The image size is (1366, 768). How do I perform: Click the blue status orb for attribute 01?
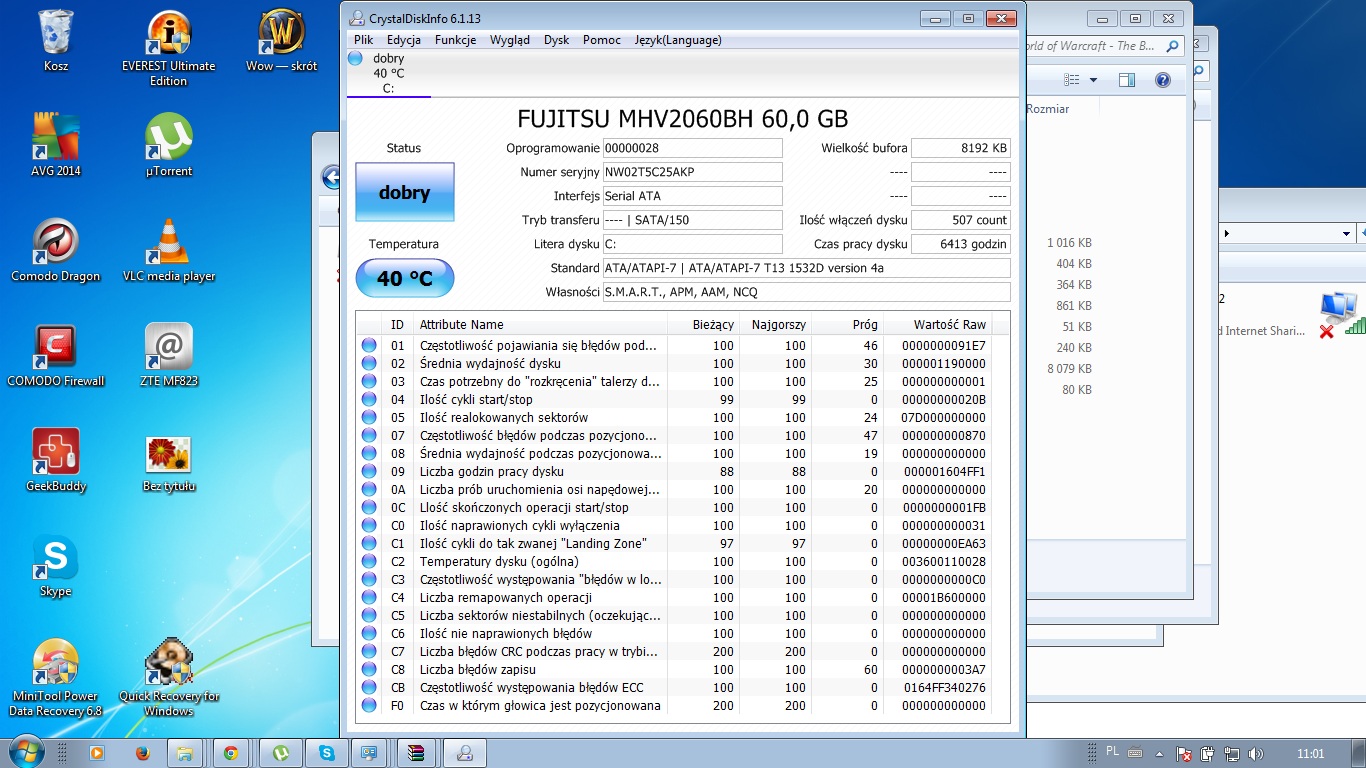(369, 346)
